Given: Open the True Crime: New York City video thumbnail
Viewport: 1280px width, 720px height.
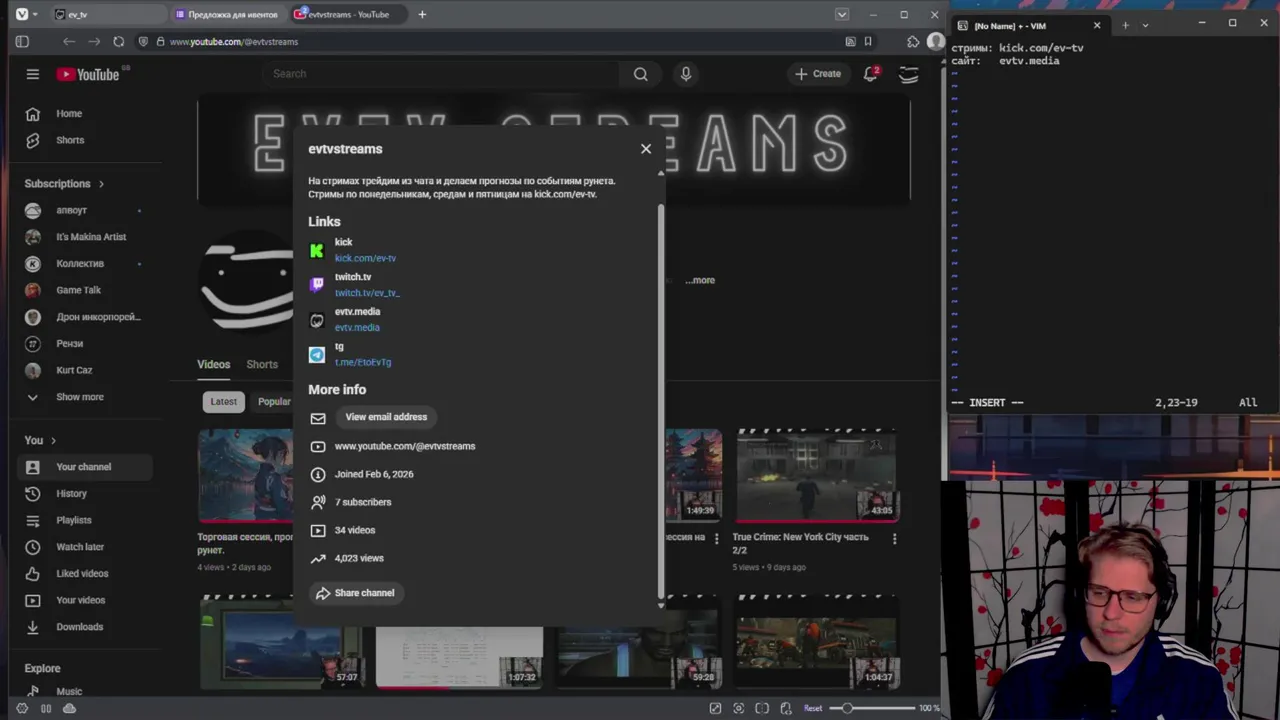Looking at the screenshot, I should click(817, 475).
